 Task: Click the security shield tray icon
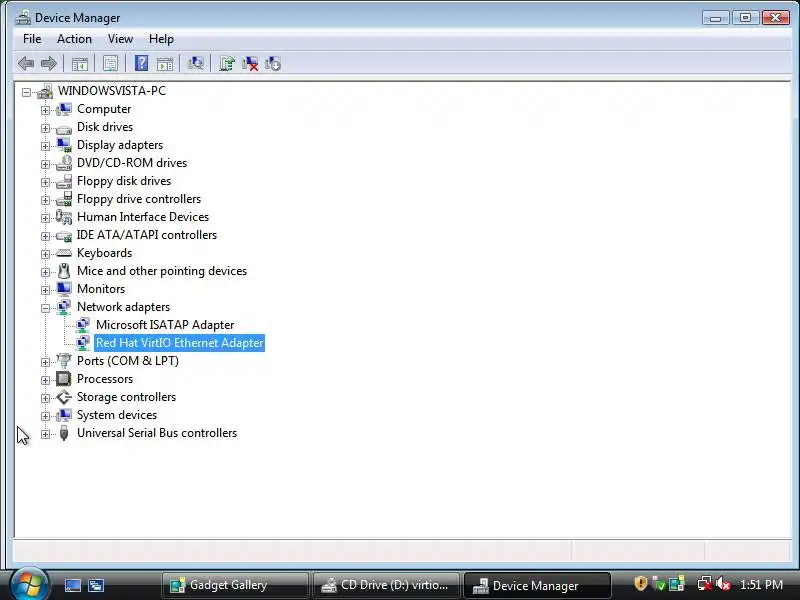[x=640, y=584]
